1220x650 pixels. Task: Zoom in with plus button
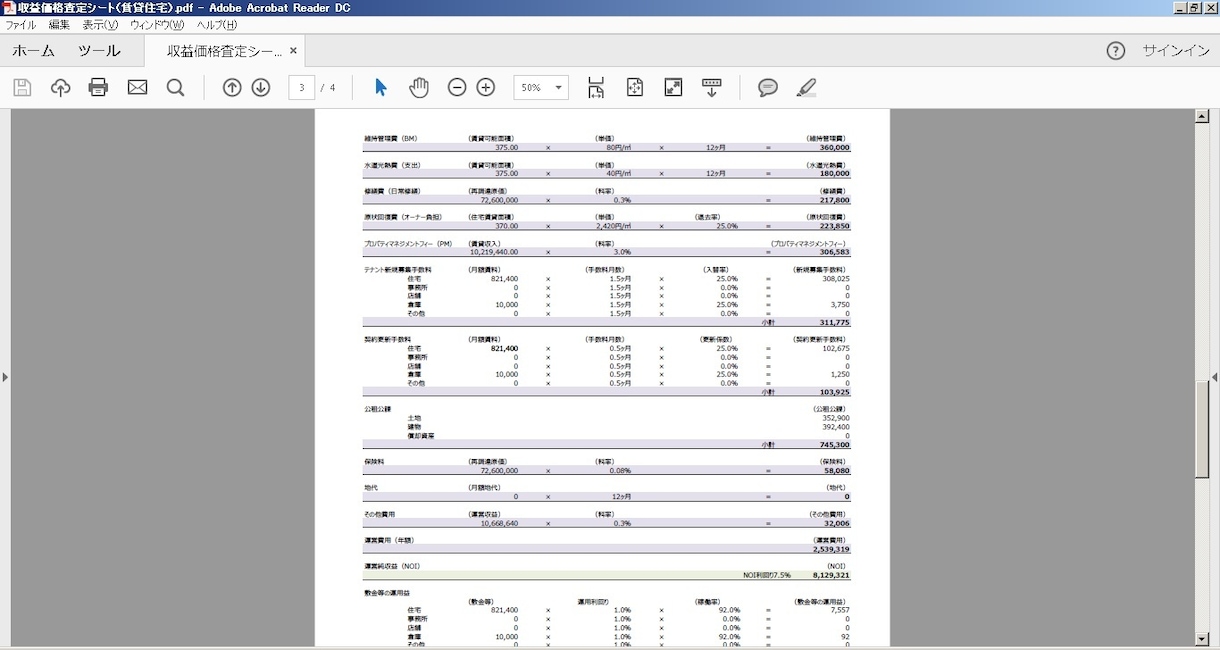[486, 88]
